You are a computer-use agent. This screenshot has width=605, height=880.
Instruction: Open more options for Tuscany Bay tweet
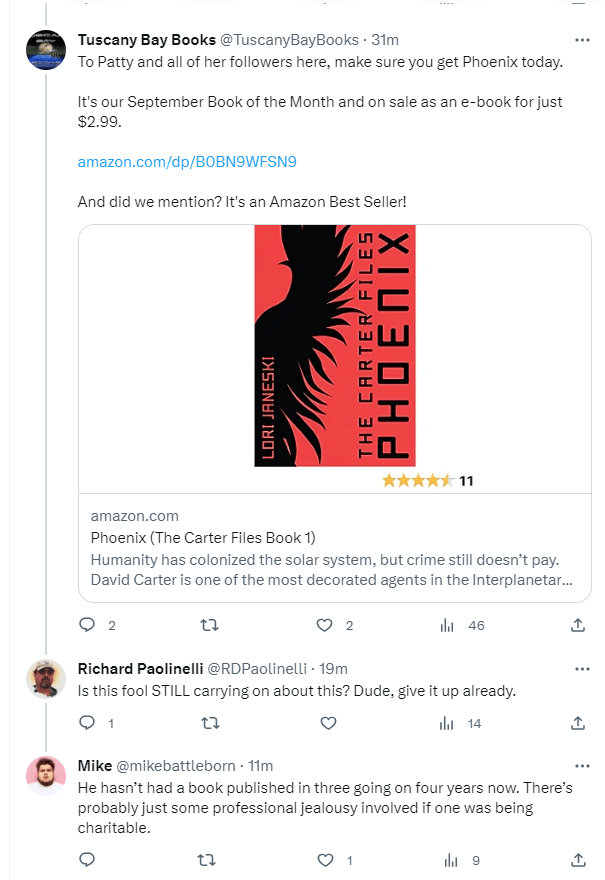(582, 40)
